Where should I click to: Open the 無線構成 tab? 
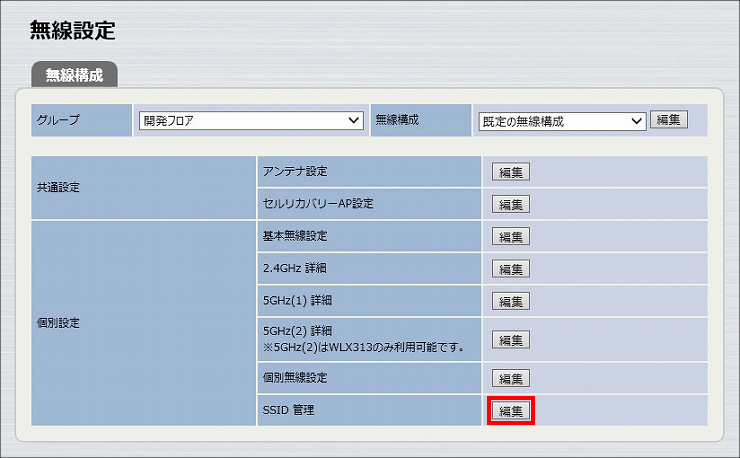74,75
